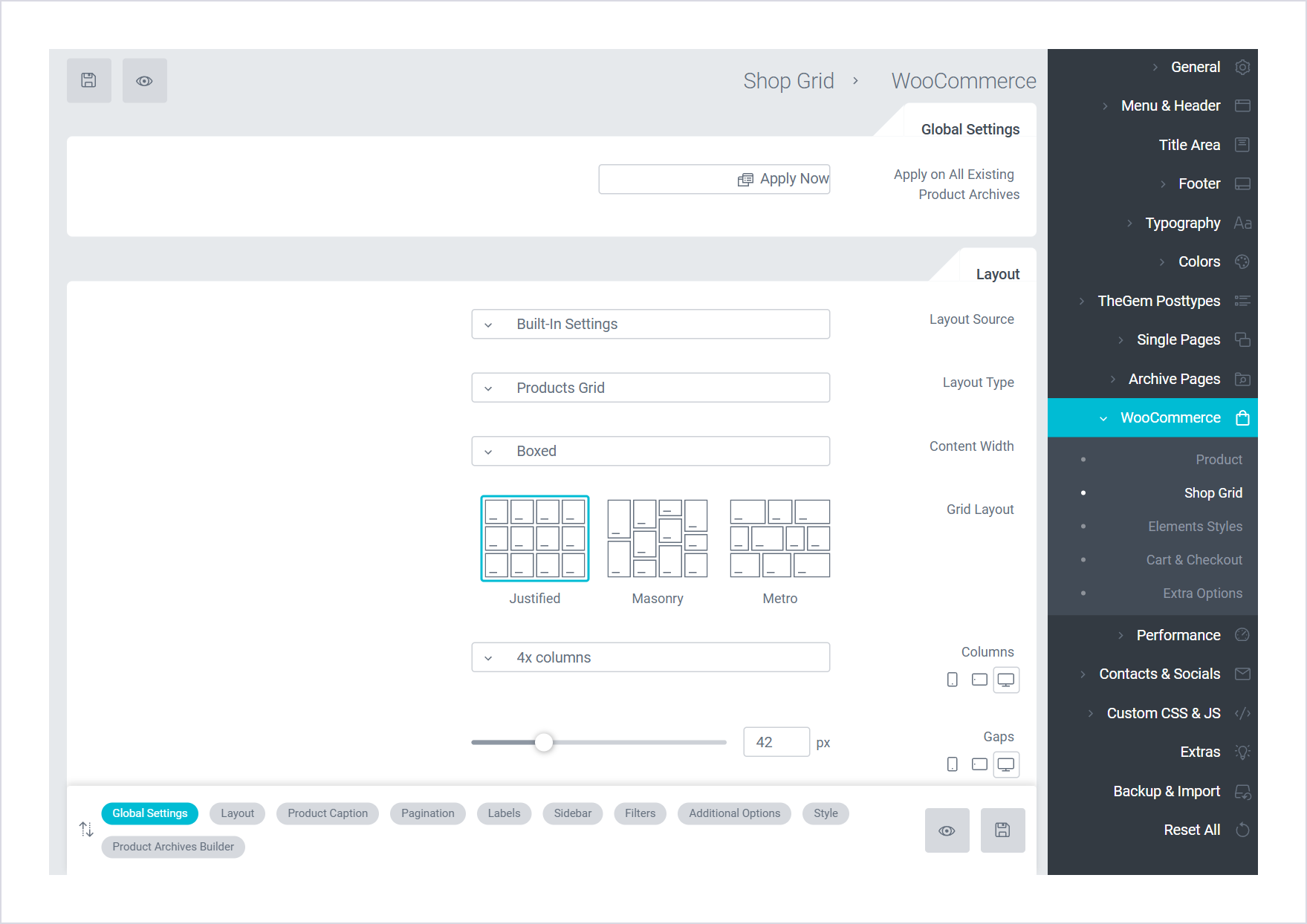Click the Reset All circular arrow icon
Viewport: 1307px width, 924px height.
(1242, 830)
